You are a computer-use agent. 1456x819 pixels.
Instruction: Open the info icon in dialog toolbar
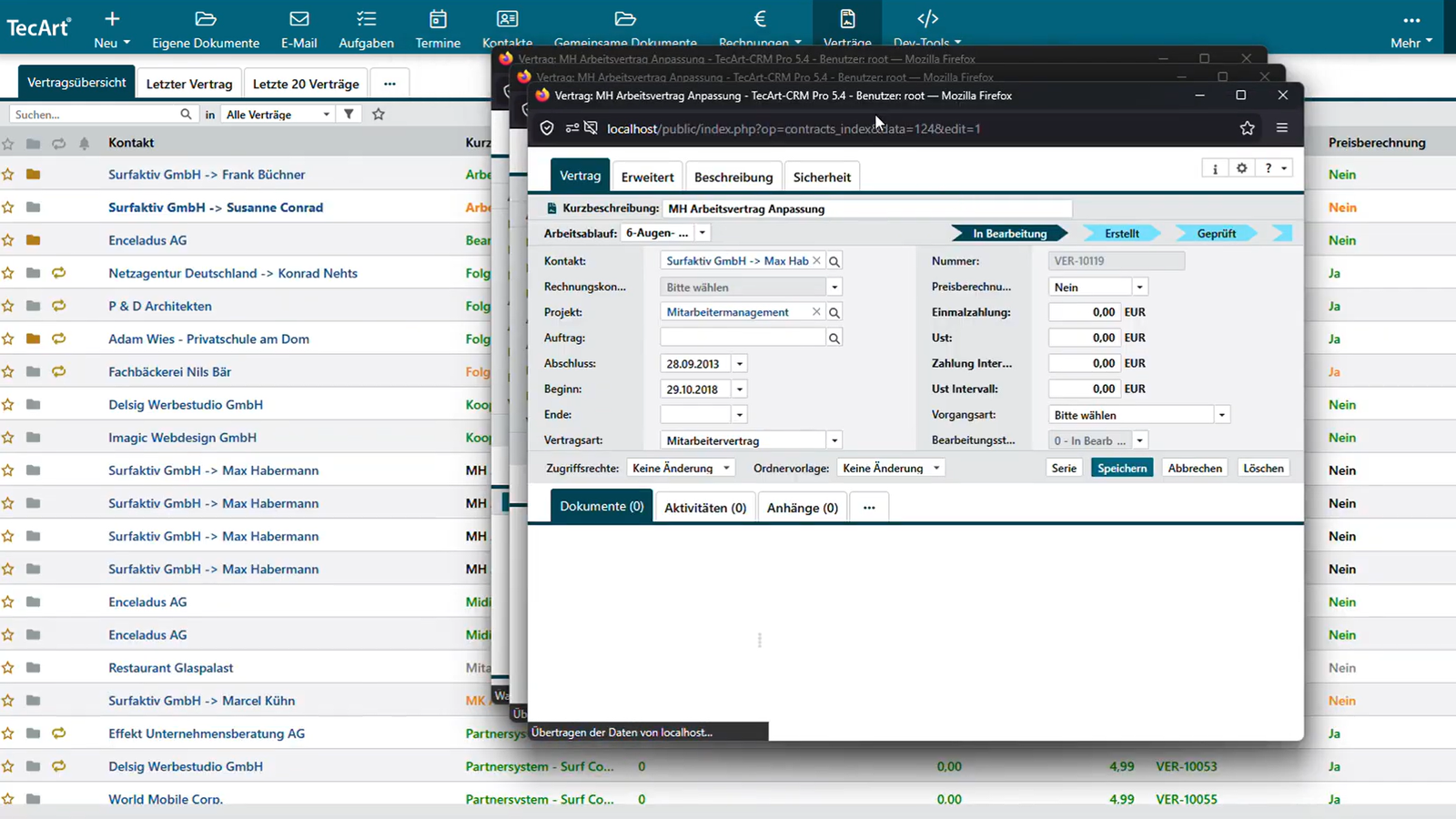pyautogui.click(x=1215, y=168)
